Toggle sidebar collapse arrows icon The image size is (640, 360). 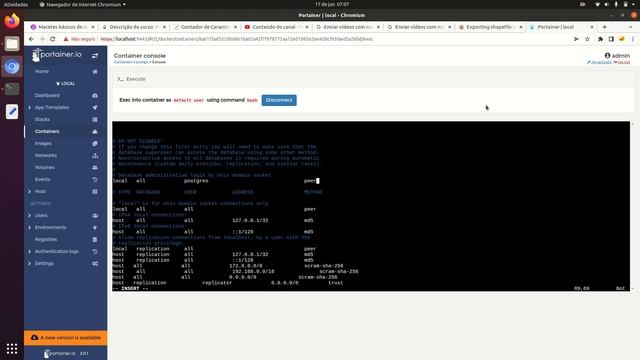click(x=95, y=56)
